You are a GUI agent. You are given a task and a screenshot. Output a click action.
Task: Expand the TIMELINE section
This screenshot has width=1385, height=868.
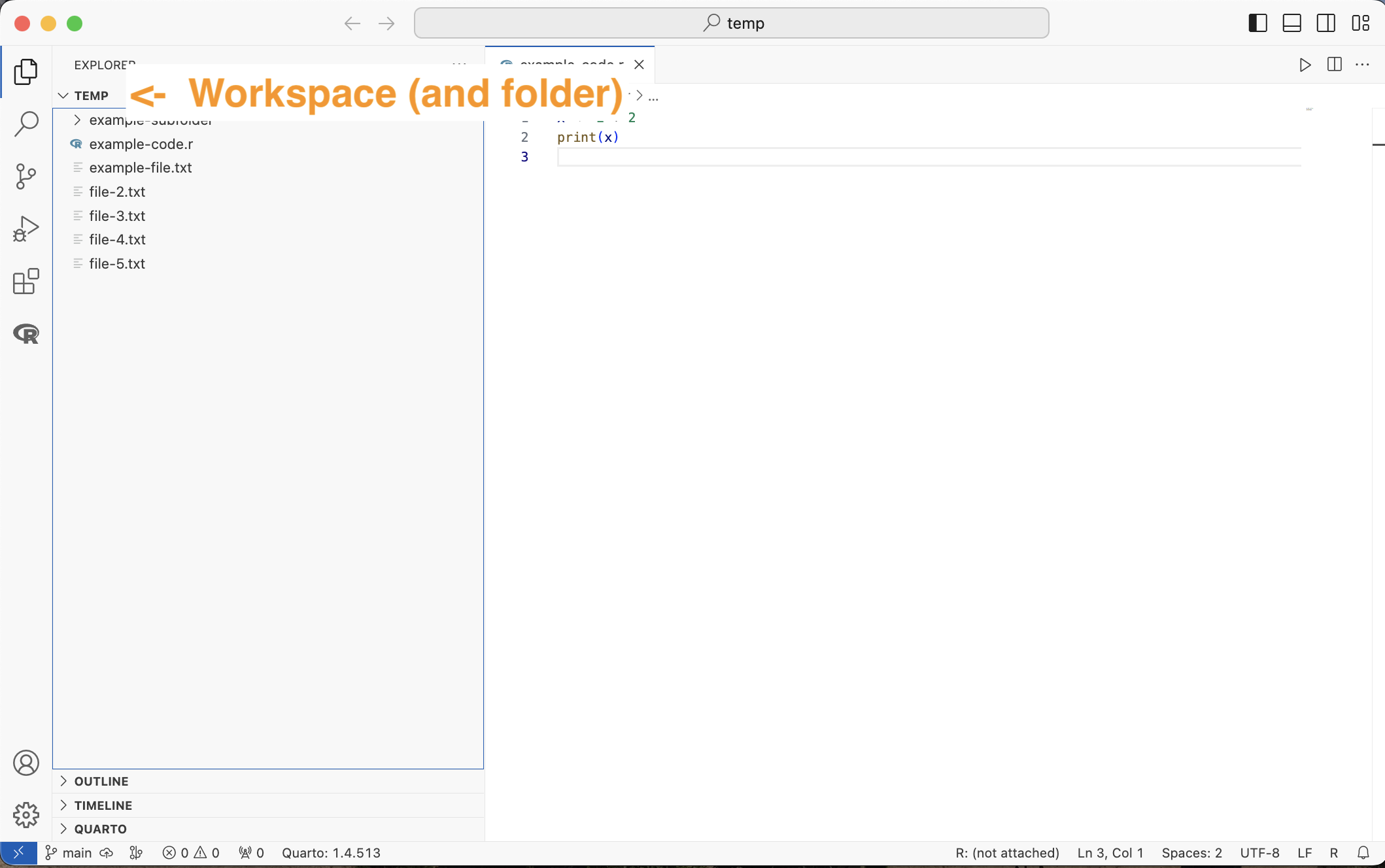tap(103, 805)
